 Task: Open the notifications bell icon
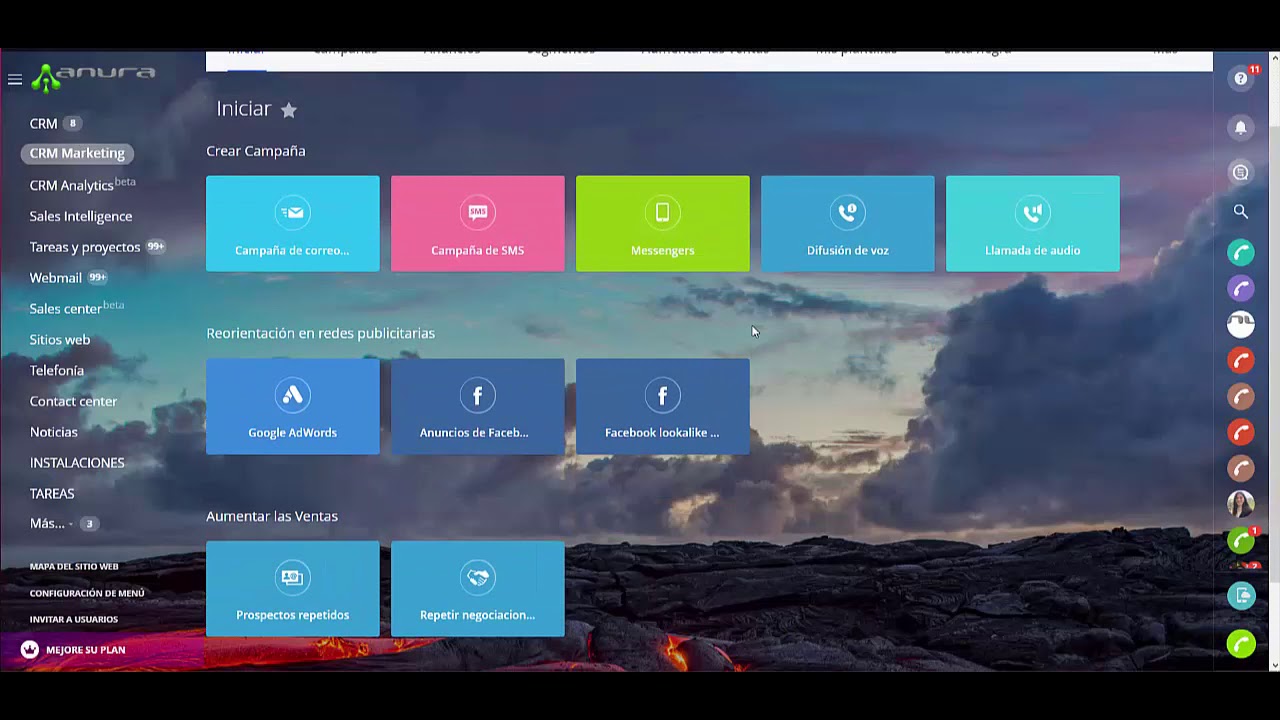(1241, 127)
